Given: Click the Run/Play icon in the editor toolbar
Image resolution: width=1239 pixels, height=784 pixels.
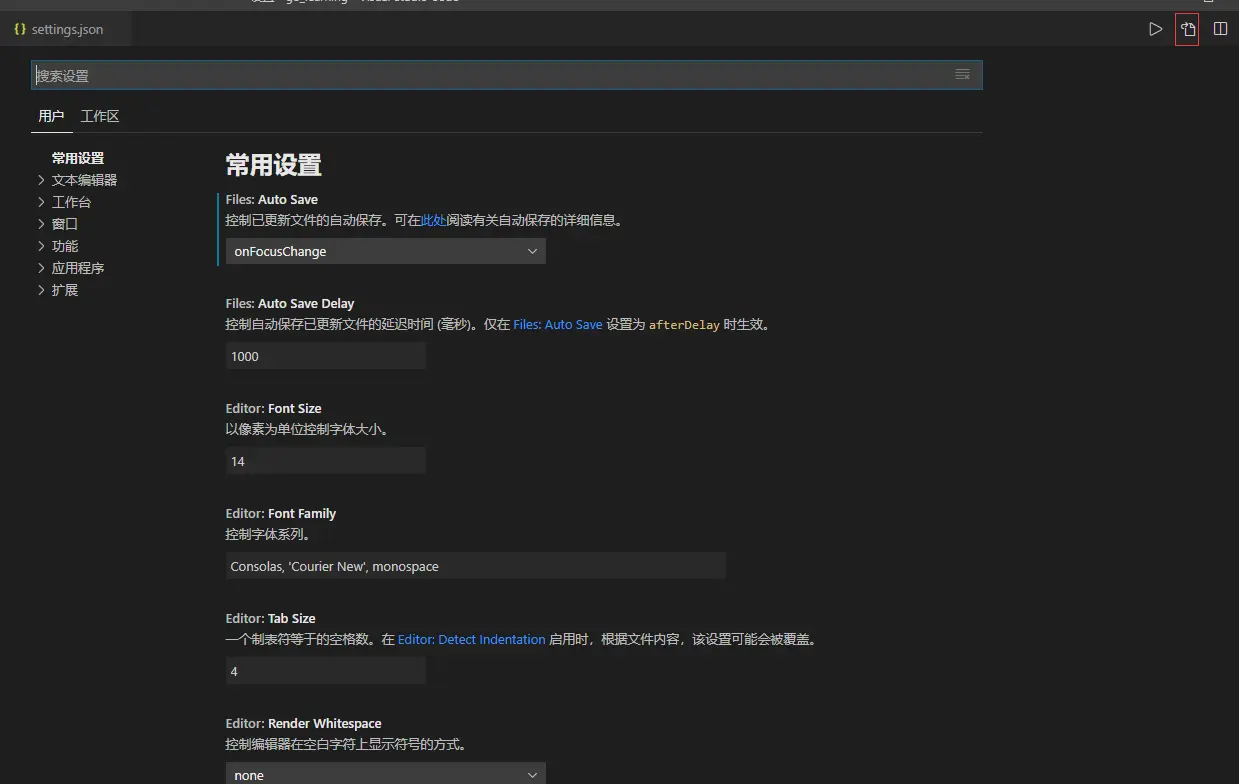Looking at the screenshot, I should pyautogui.click(x=1155, y=28).
